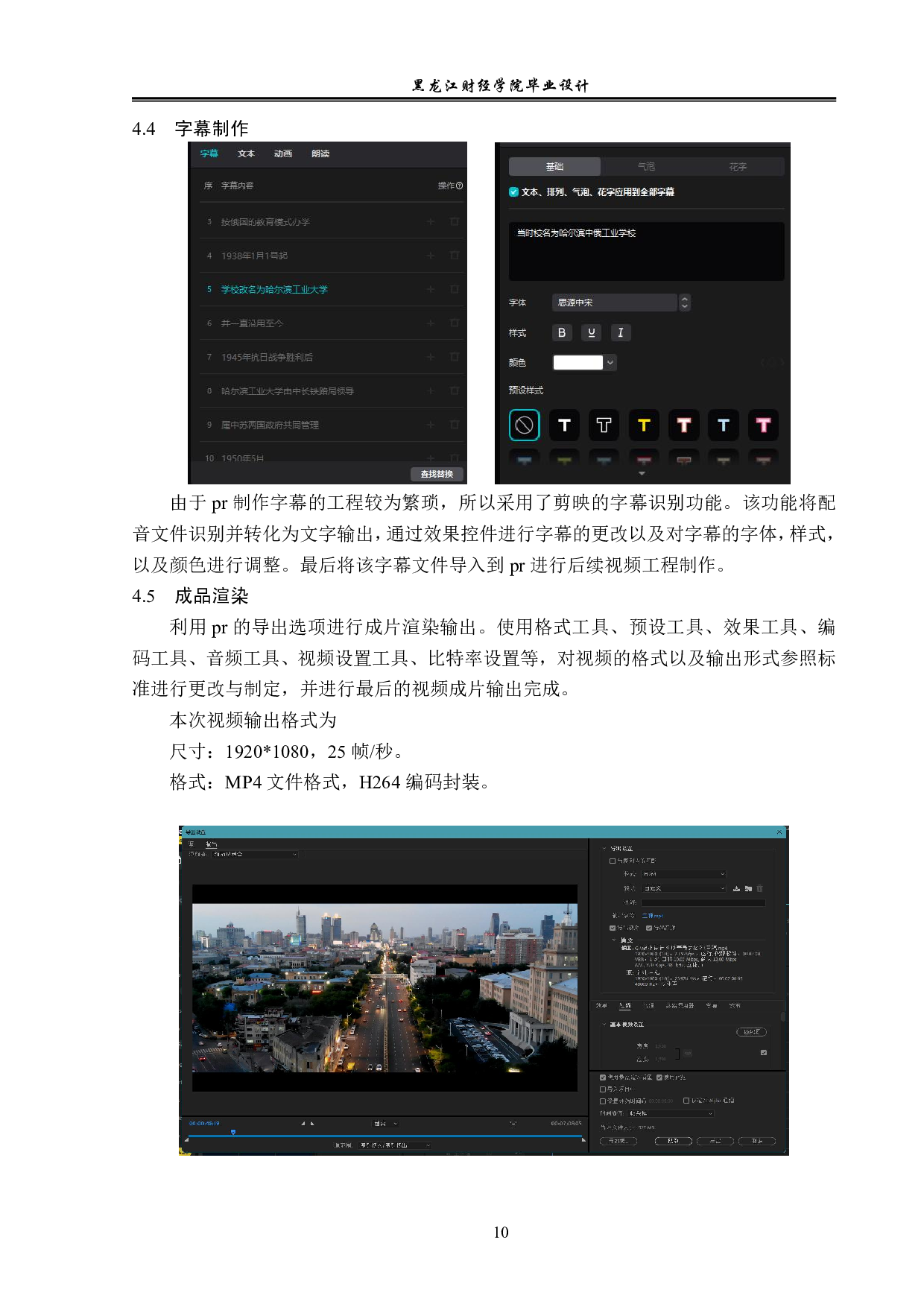This screenshot has height=1307, width=924.
Task: Select the pink T preset style
Action: [763, 425]
